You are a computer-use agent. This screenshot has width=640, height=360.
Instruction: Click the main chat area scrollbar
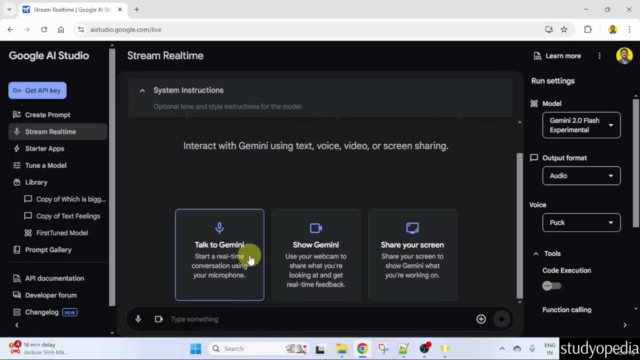[x=520, y=225]
